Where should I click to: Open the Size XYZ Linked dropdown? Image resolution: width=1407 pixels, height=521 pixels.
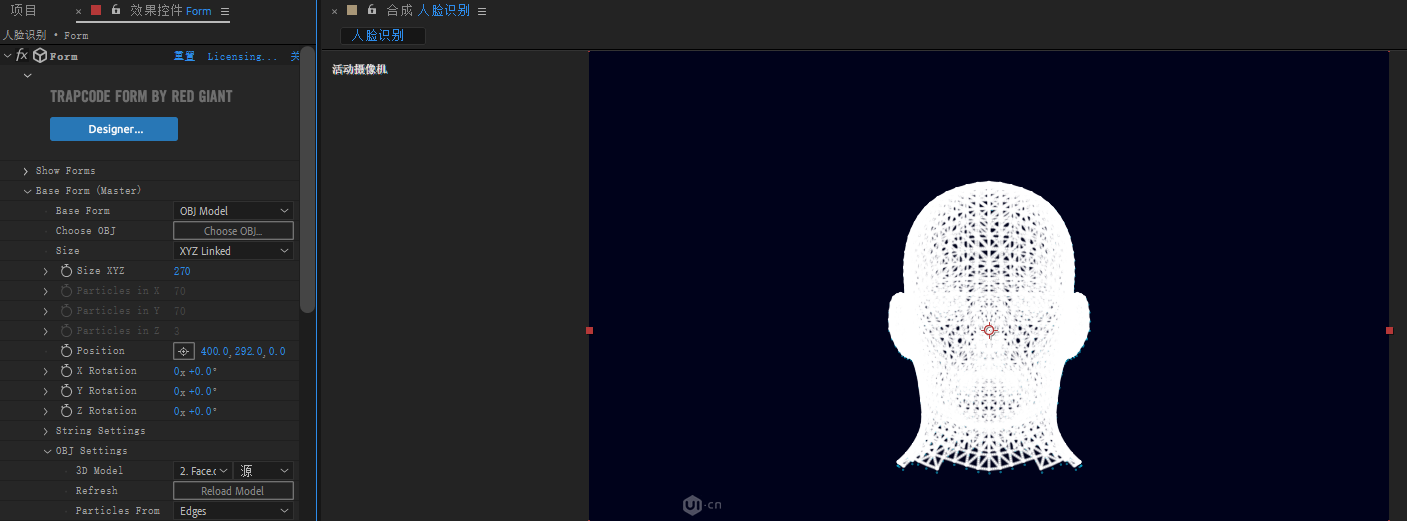pyautogui.click(x=233, y=251)
